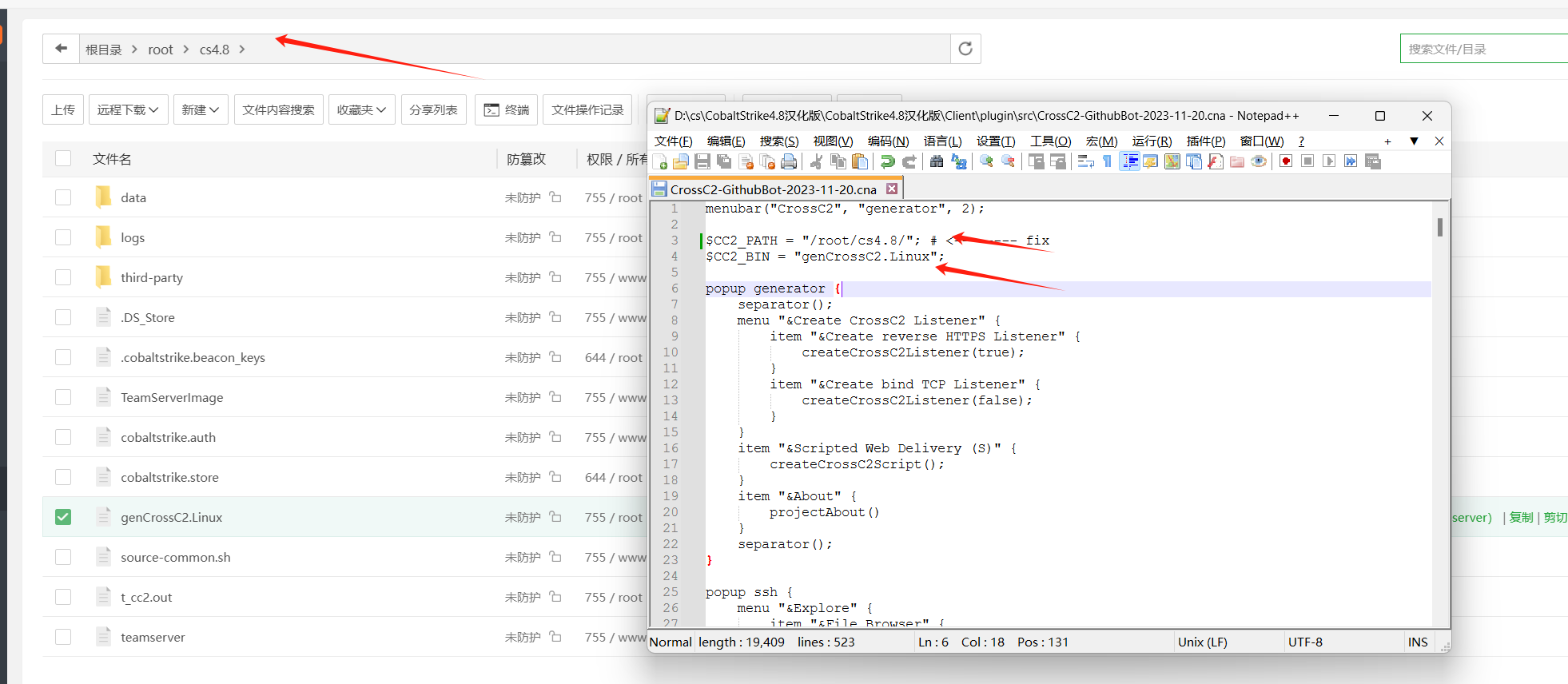The width and height of the screenshot is (1568, 684).
Task: Click the 上传 button
Action: tap(63, 109)
